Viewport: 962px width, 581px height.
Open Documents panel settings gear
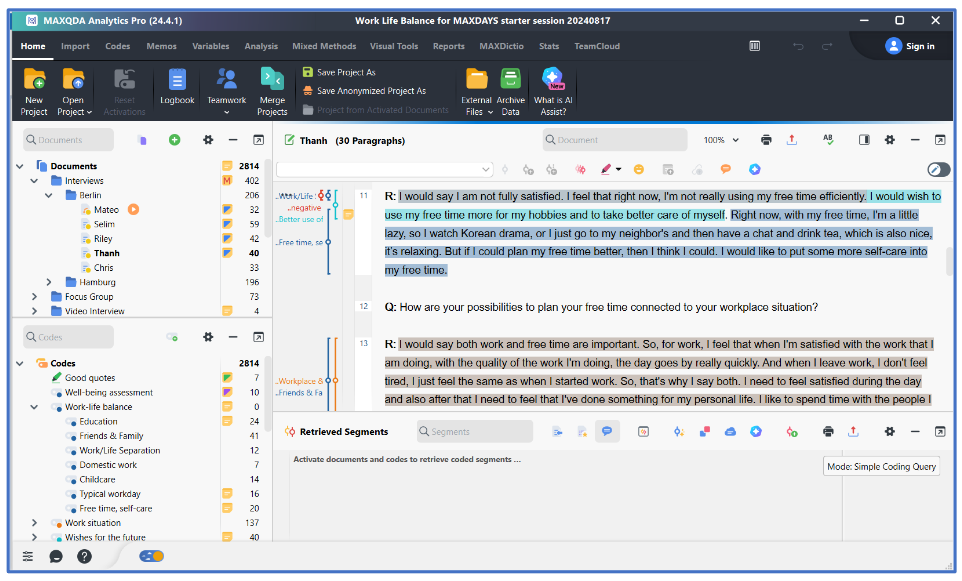point(208,140)
